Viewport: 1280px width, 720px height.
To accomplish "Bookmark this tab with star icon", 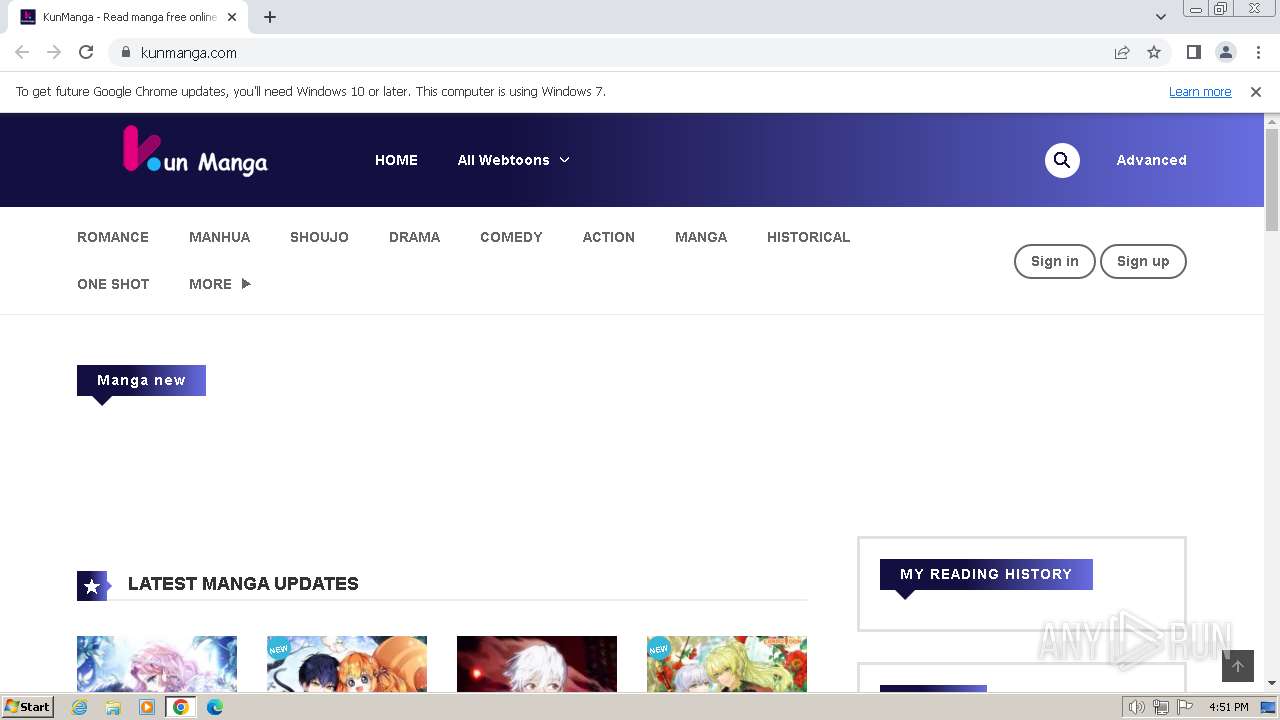I will [x=1154, y=52].
